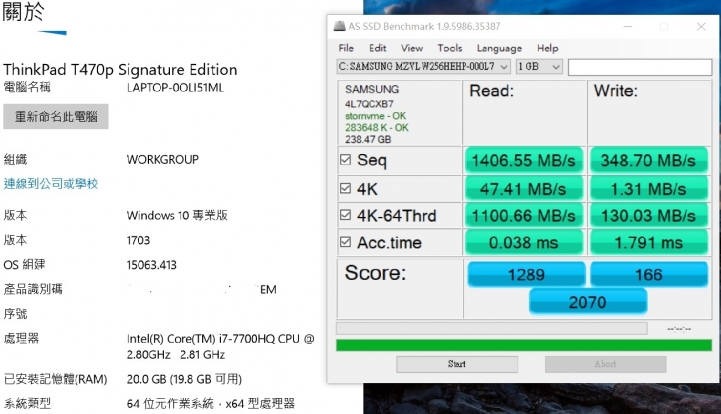Toggle the Acc.time test checkbox

[x=345, y=242]
